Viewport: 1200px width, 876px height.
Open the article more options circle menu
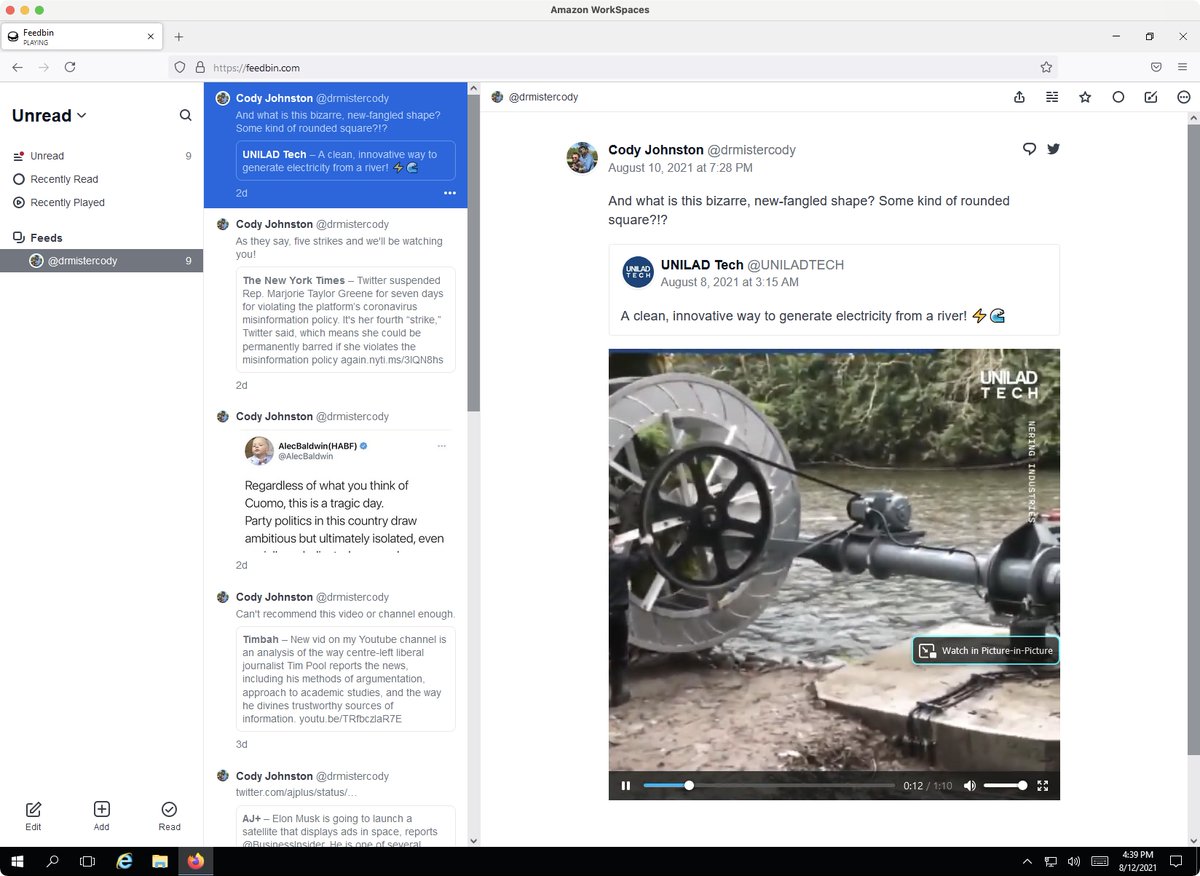pyautogui.click(x=1184, y=97)
